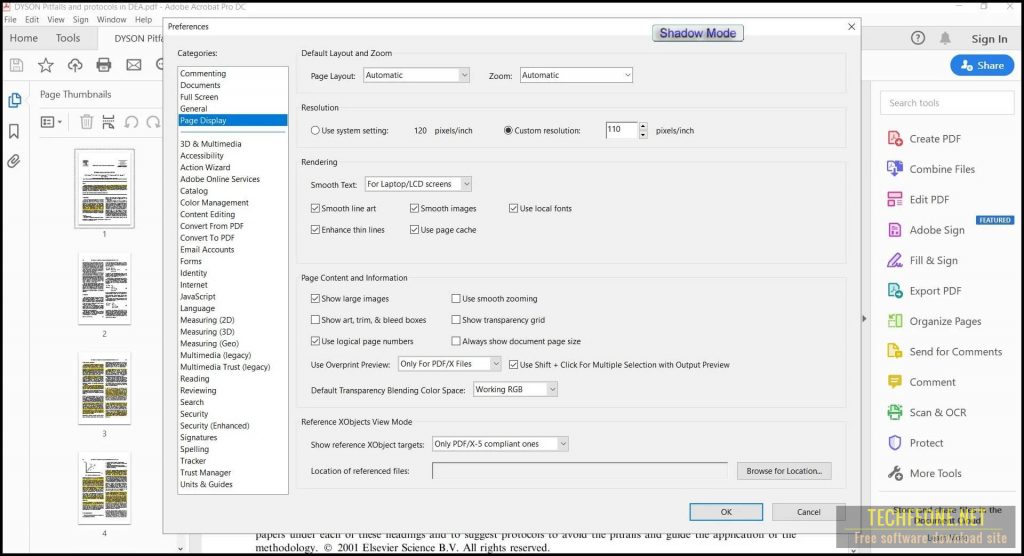Open the Page Layout dropdown
The height and width of the screenshot is (556, 1024).
[417, 75]
